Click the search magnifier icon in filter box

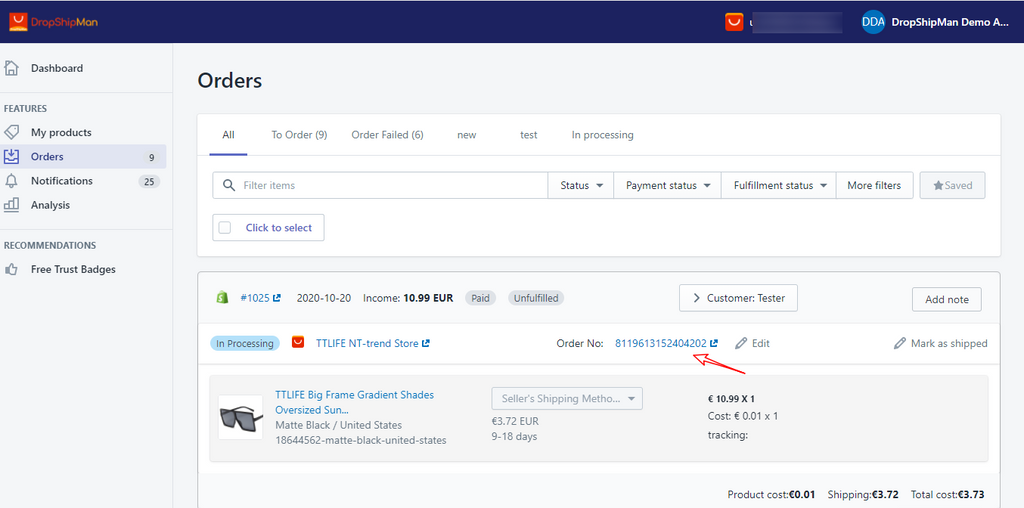click(x=229, y=185)
